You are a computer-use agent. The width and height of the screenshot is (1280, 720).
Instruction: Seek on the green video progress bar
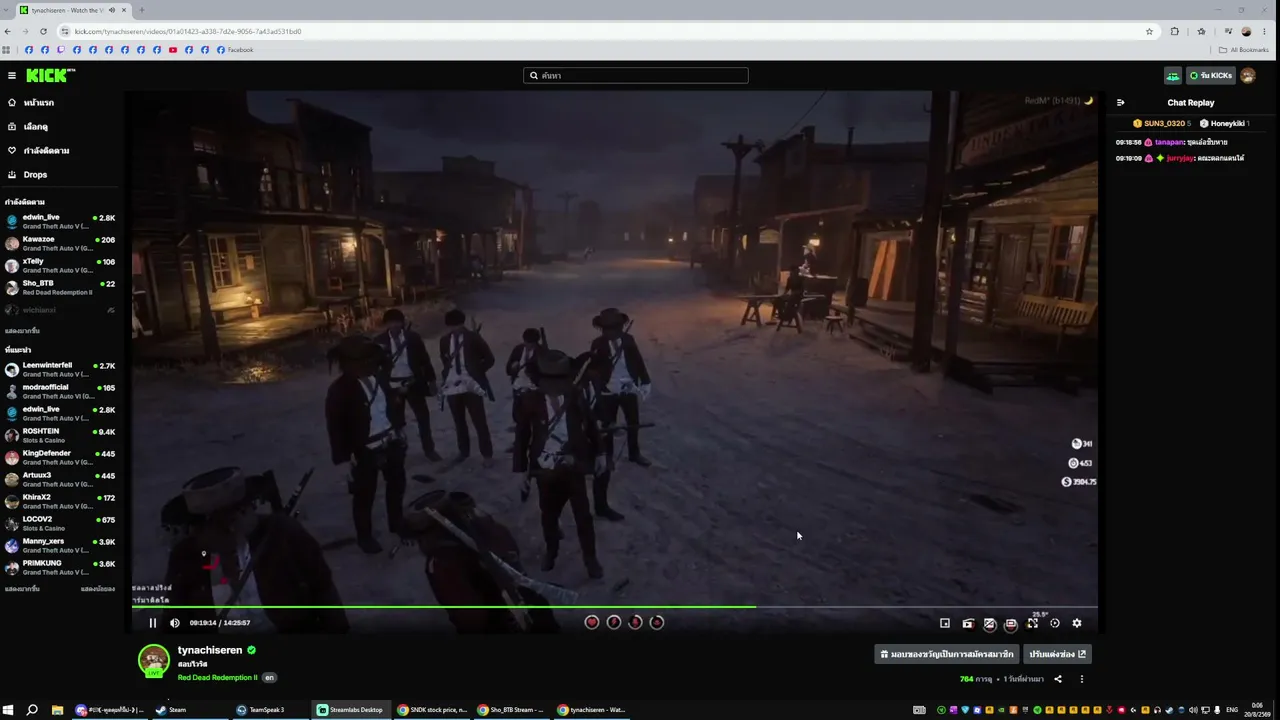click(615, 607)
